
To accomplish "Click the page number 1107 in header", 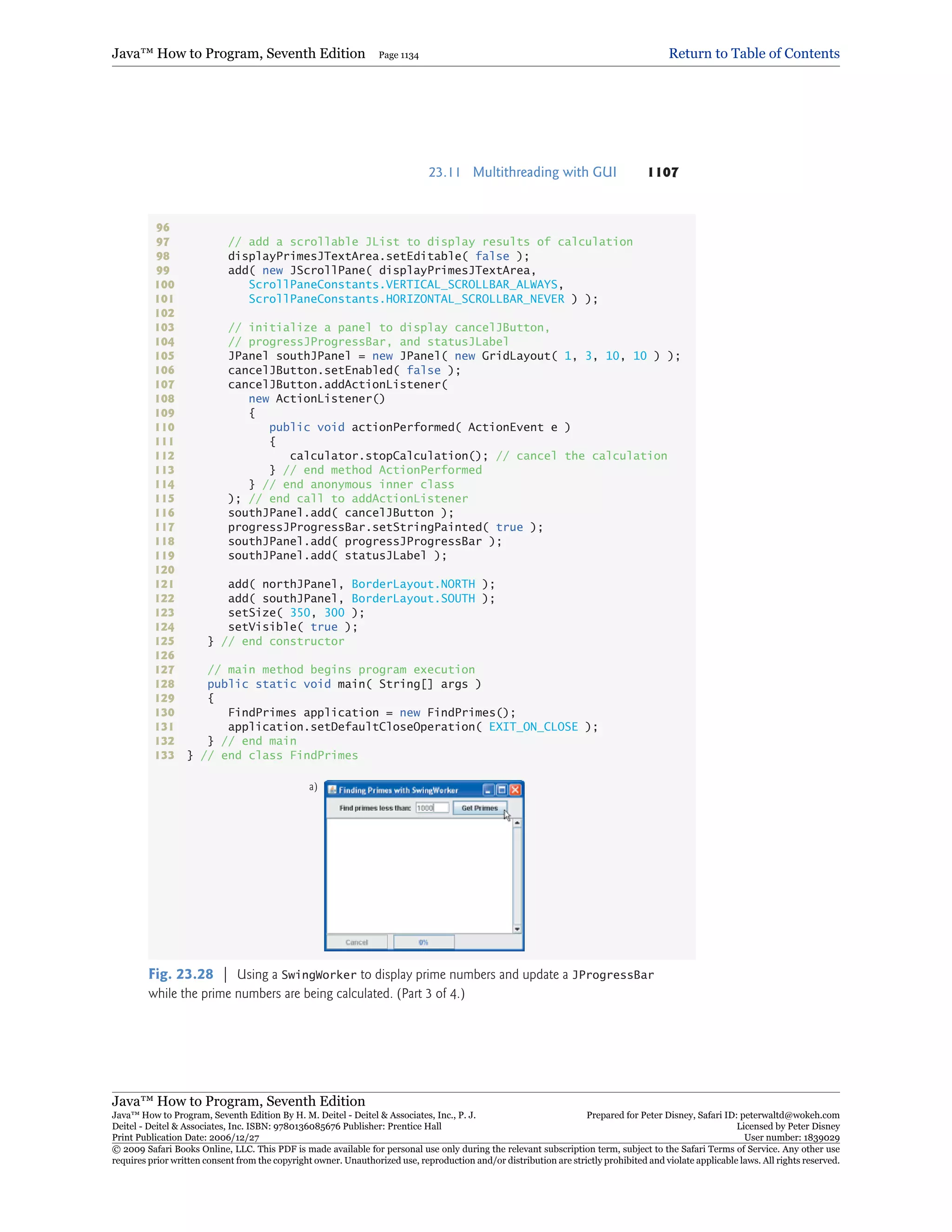I will point(663,172).
